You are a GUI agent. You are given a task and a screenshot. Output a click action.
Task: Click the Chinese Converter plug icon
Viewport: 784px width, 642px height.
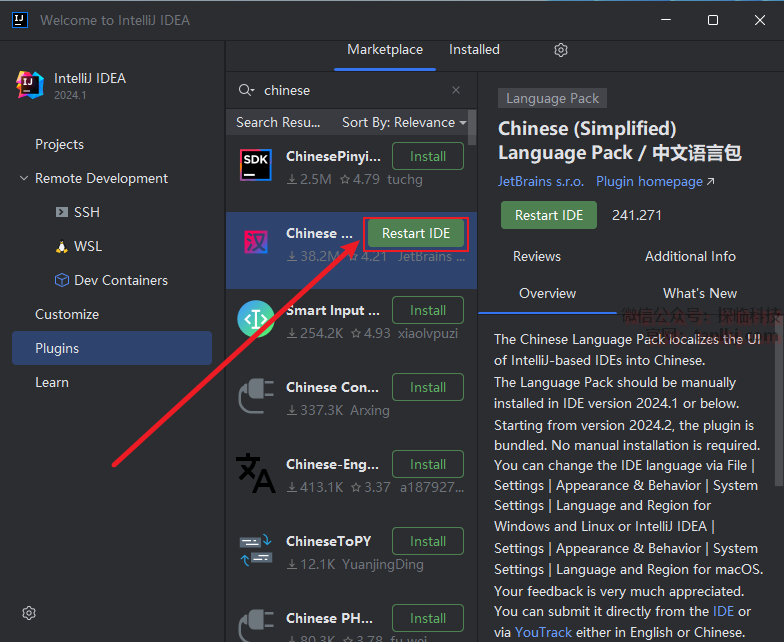pyautogui.click(x=256, y=396)
